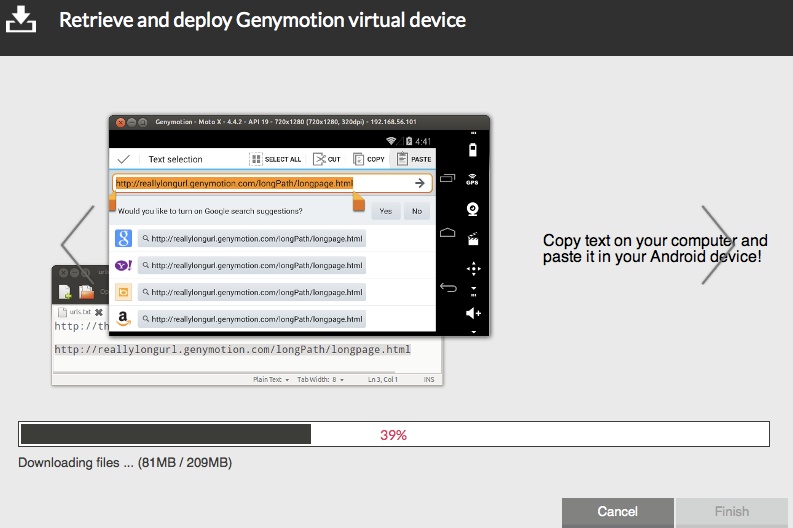Open the webcam icon in emulator sidebar

[473, 209]
